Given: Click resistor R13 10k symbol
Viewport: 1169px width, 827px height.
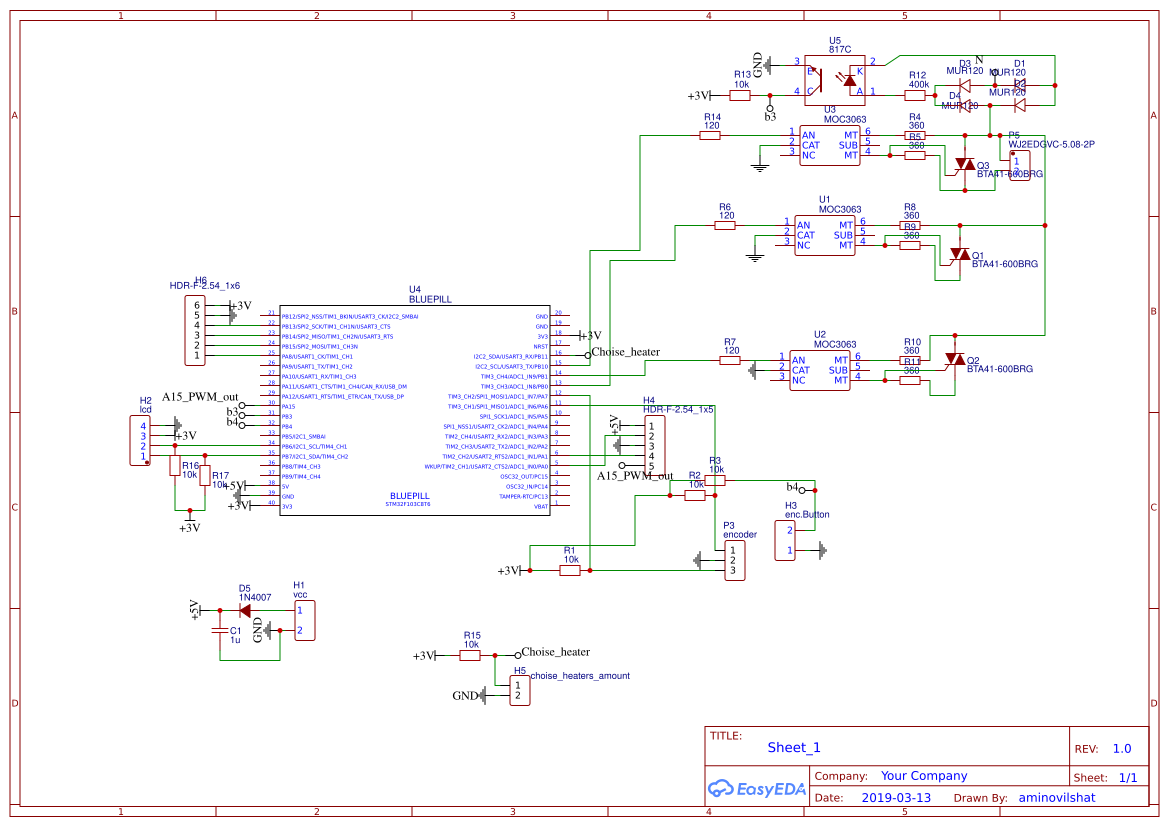Looking at the screenshot, I should click(x=741, y=93).
